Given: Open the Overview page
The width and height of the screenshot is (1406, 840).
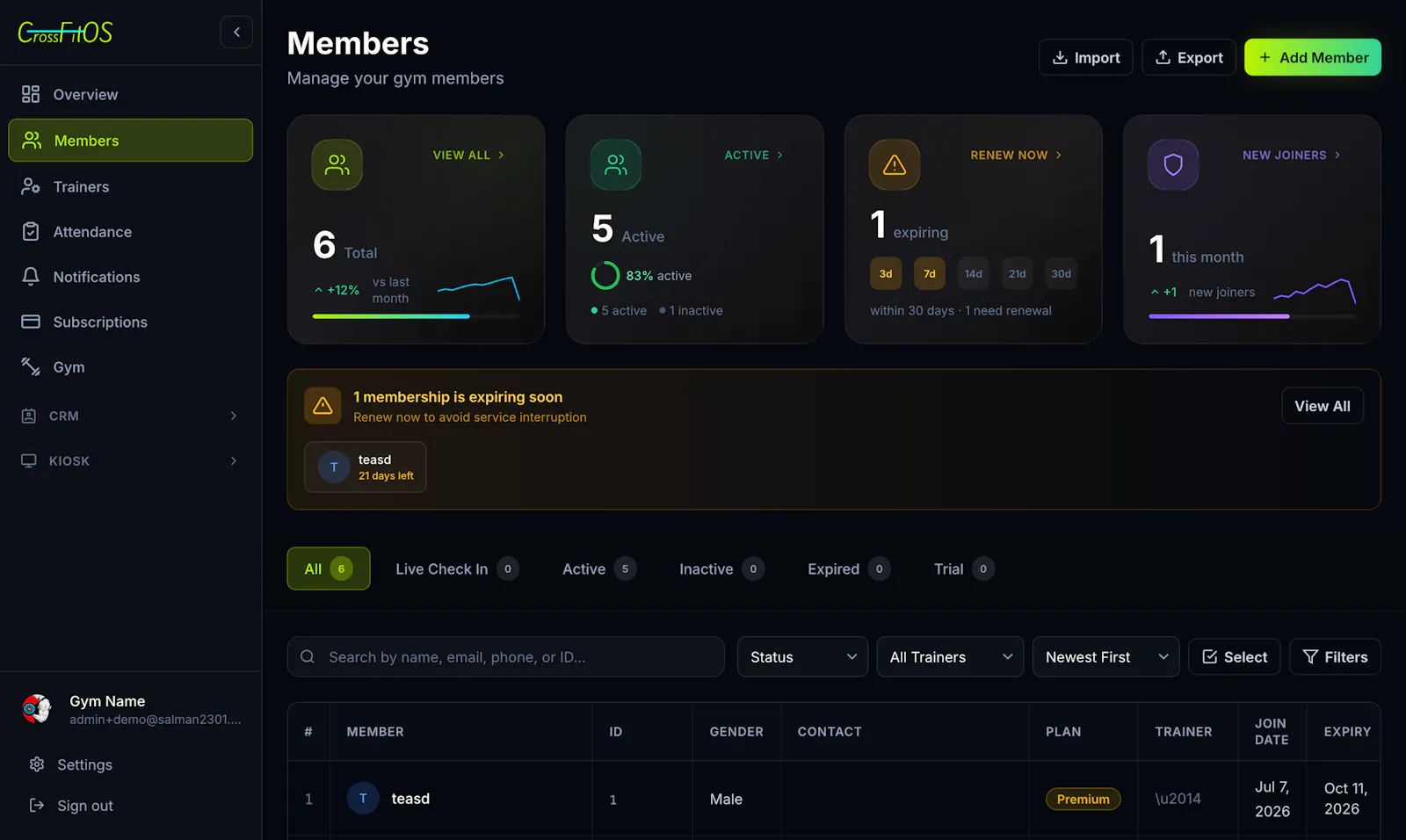Looking at the screenshot, I should pyautogui.click(x=131, y=94).
